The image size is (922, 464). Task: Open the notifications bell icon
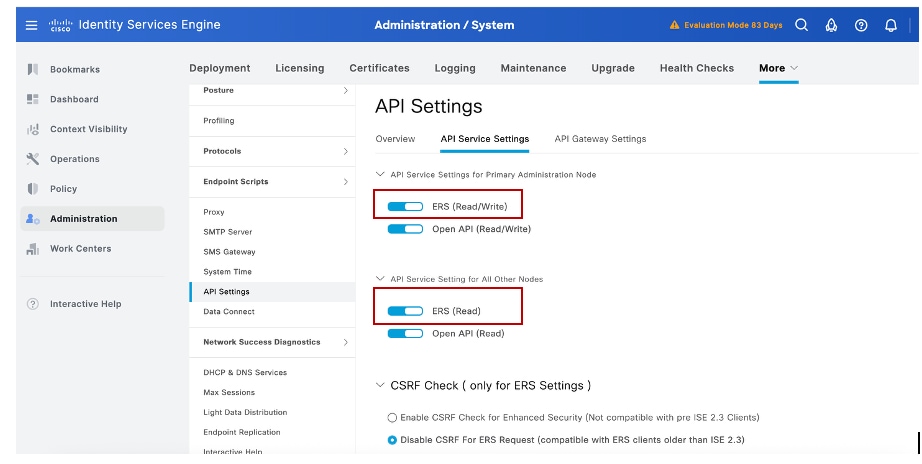point(891,25)
